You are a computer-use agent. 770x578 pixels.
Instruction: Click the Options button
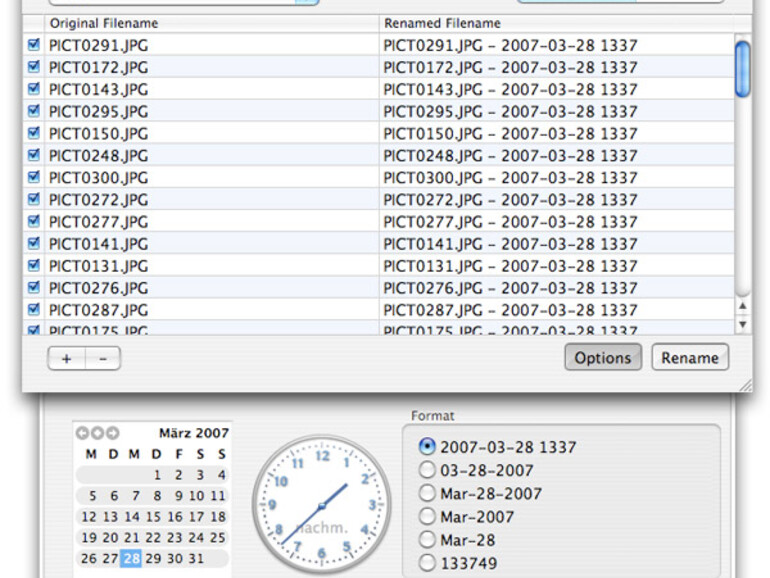tap(603, 358)
